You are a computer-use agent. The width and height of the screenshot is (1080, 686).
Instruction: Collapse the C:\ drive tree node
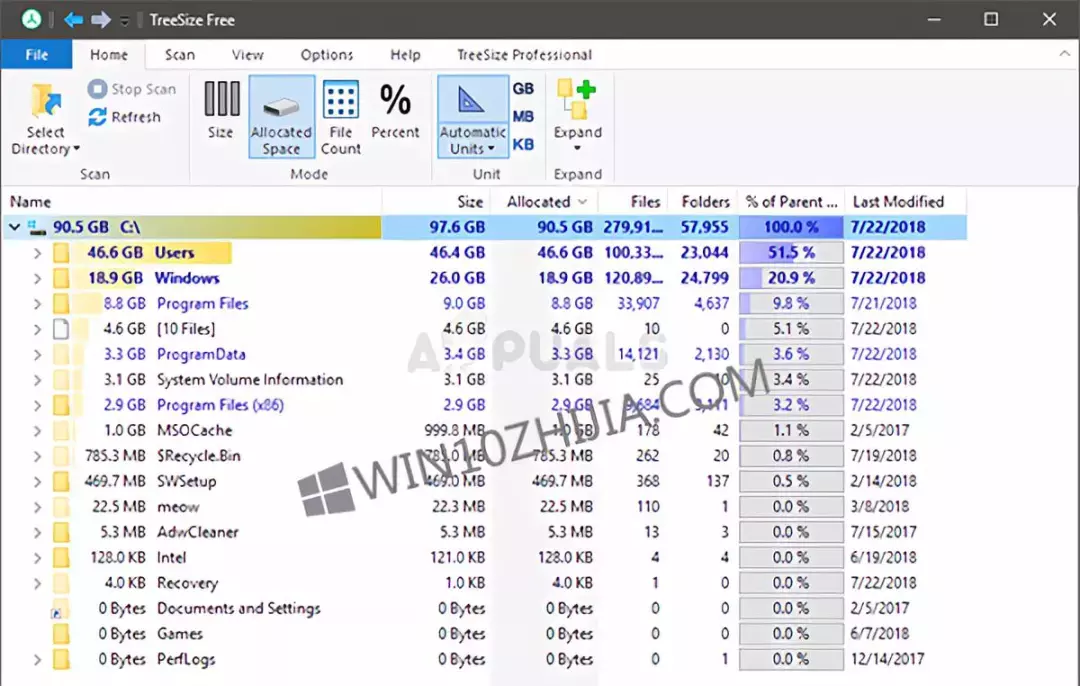click(x=14, y=227)
